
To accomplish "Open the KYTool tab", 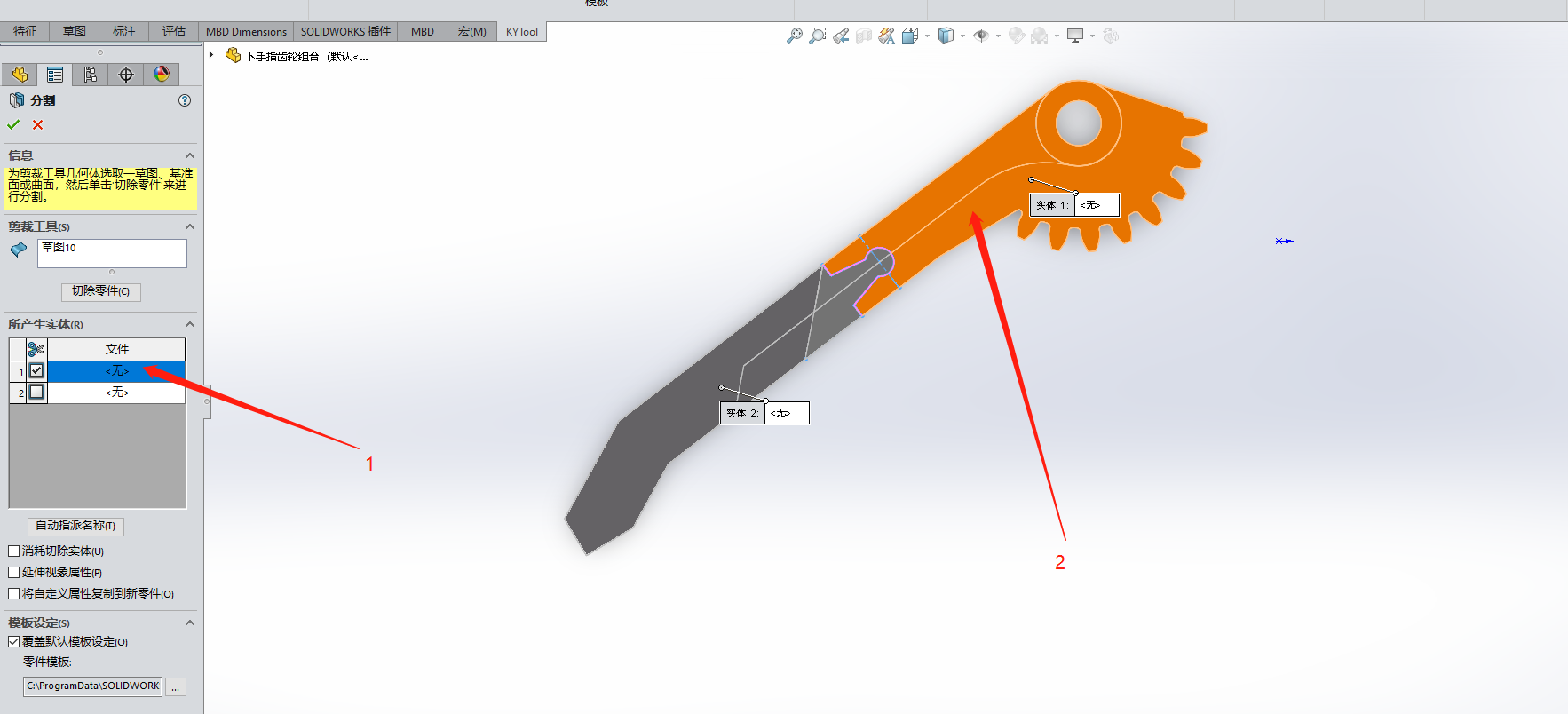I will pyautogui.click(x=522, y=31).
